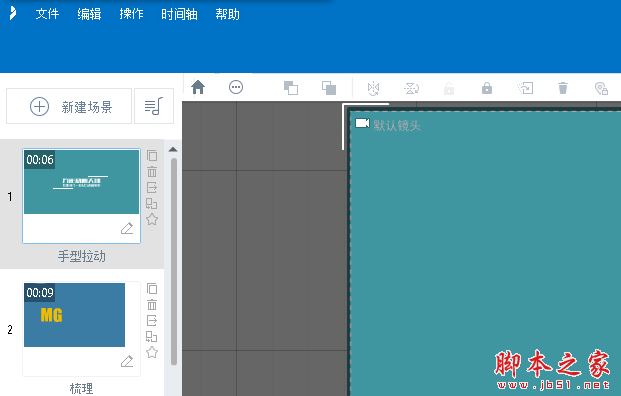Click the trash delete icon in toolbar

click(x=563, y=88)
